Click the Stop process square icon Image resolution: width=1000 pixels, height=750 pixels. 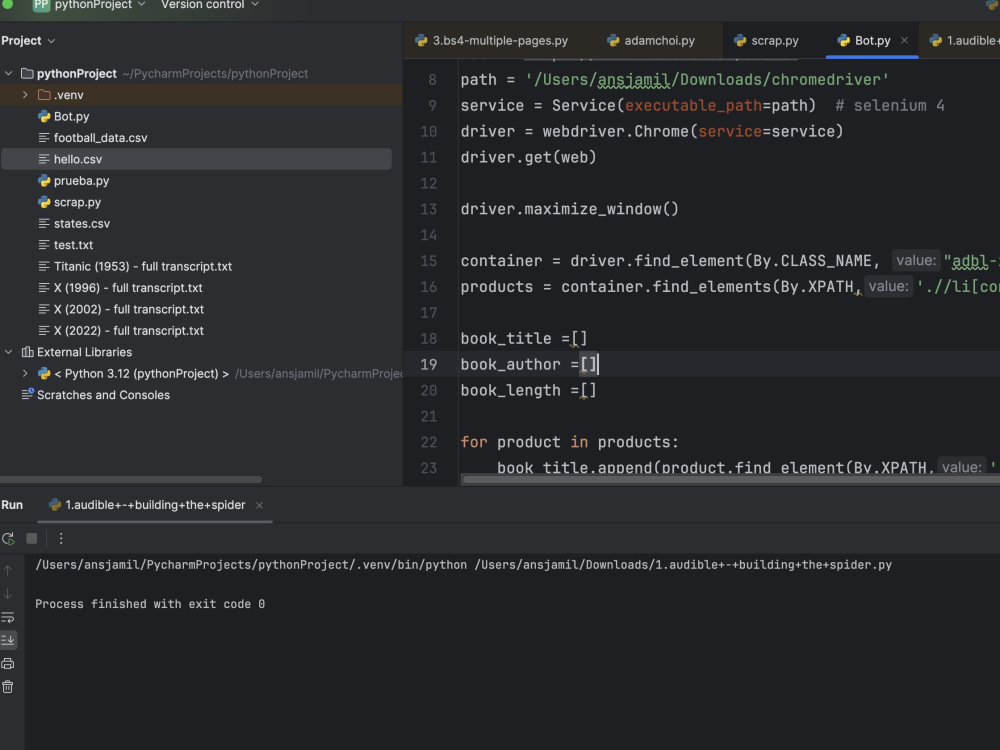(x=31, y=539)
